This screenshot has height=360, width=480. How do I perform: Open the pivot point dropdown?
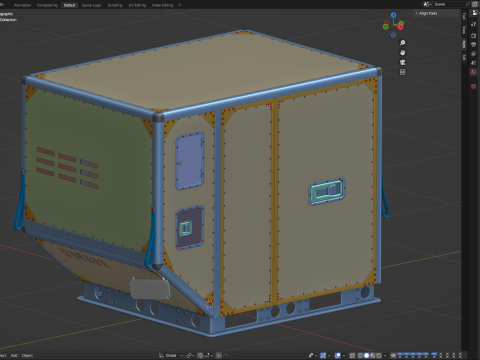(x=190, y=355)
